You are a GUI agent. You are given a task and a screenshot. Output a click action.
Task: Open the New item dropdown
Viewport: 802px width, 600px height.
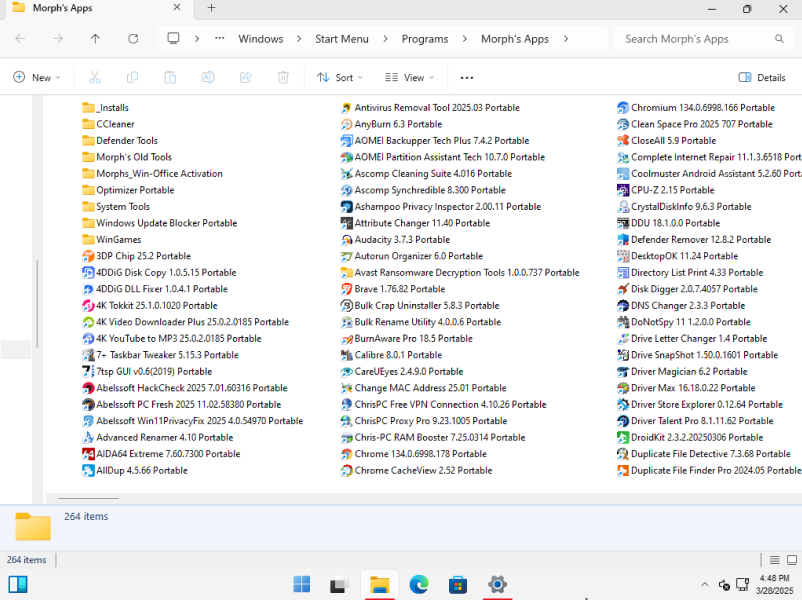click(37, 77)
